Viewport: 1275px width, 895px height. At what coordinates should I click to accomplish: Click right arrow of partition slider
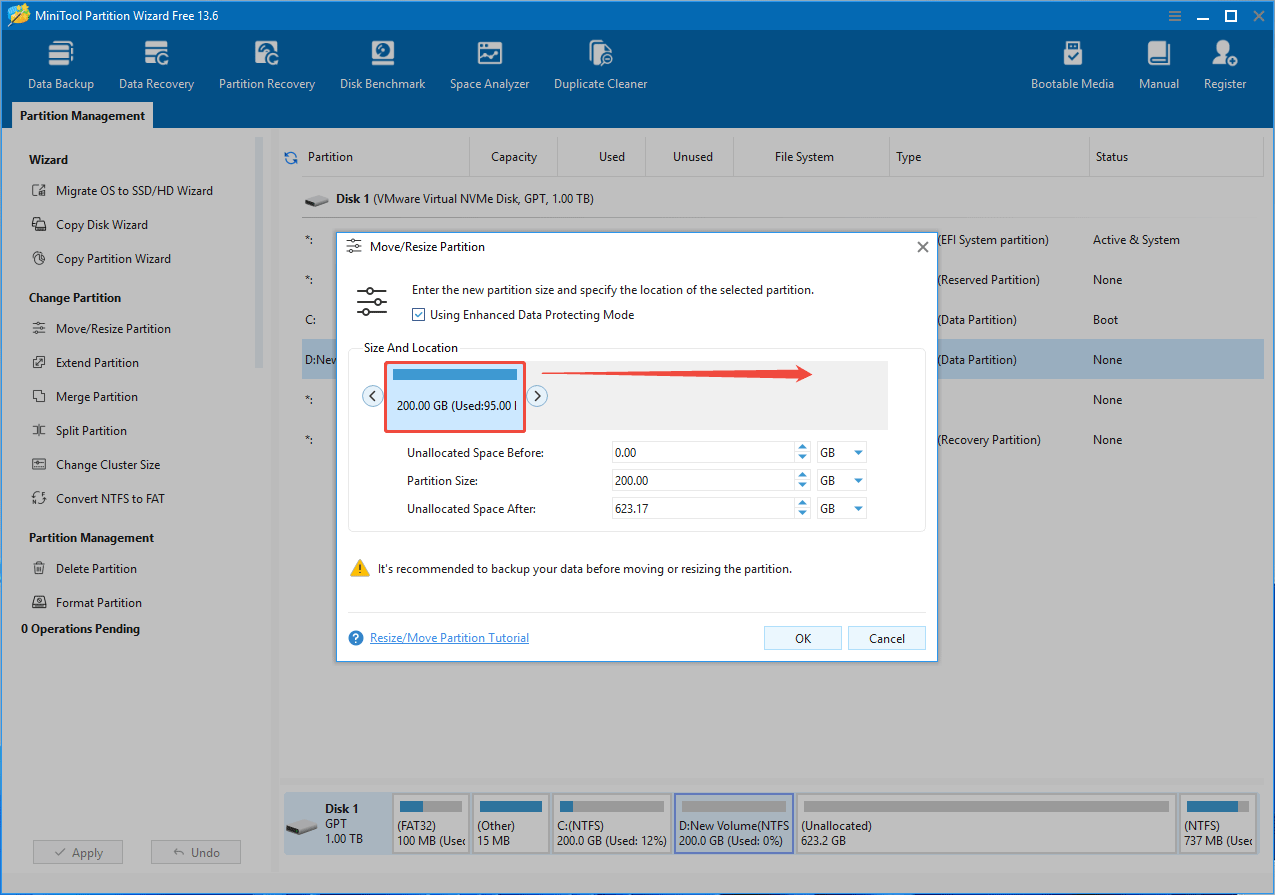pos(537,396)
